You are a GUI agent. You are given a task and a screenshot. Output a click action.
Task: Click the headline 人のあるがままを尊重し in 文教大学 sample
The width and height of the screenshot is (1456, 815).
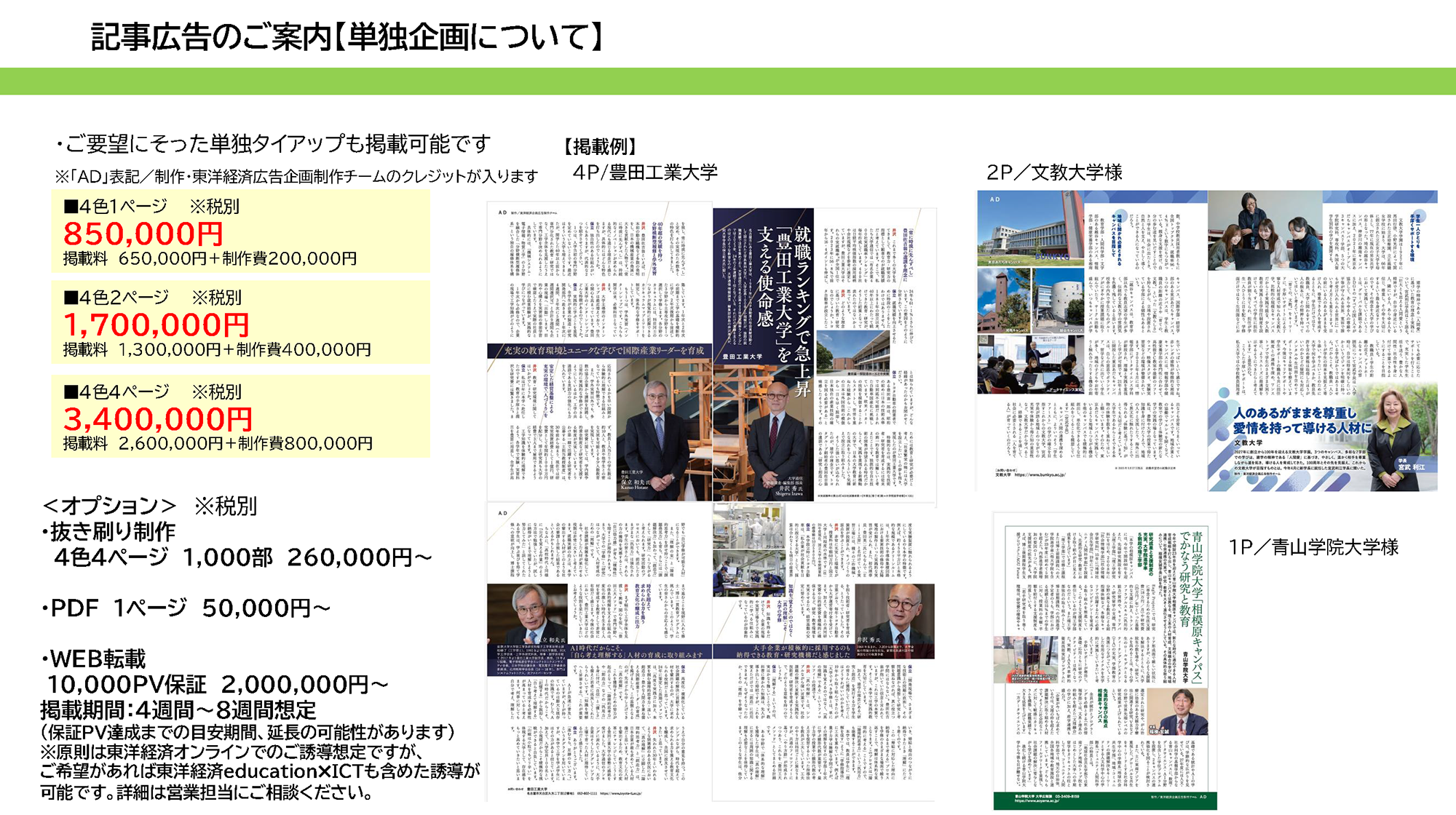(1295, 413)
